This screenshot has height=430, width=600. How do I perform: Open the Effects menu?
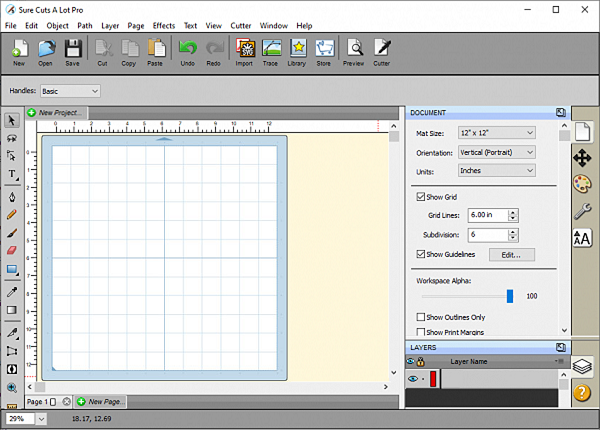[164, 26]
